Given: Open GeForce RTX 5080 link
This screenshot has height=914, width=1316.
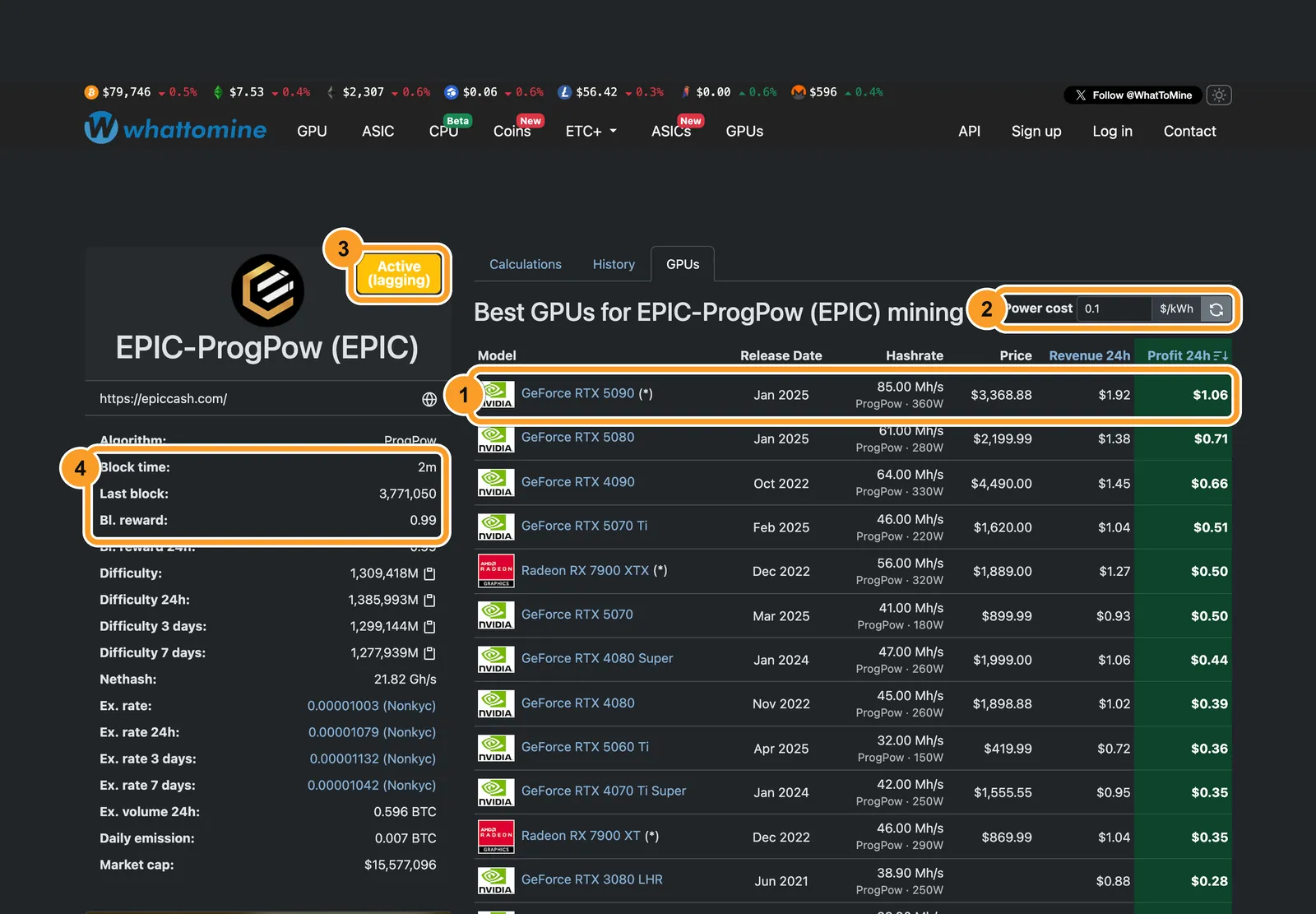Looking at the screenshot, I should tap(578, 437).
